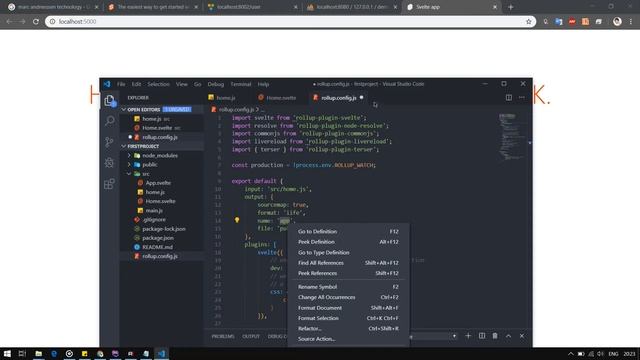Open the Windows Start menu
Image resolution: width=640 pixels, height=360 pixels.
tap(7, 353)
